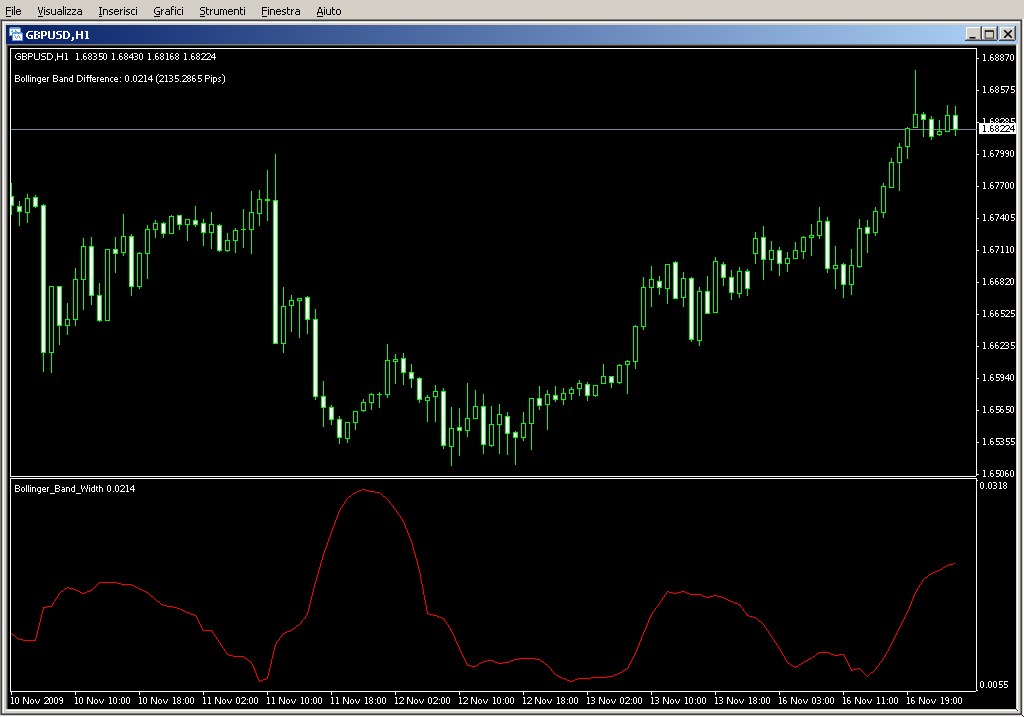
Task: Click the 11 Nov 18:00 time label
Action: [358, 701]
